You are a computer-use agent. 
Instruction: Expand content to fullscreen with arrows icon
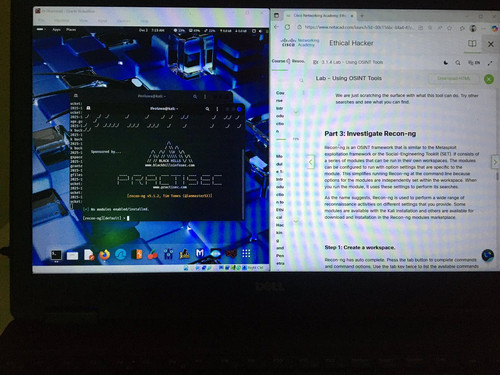pyautogui.click(x=490, y=63)
